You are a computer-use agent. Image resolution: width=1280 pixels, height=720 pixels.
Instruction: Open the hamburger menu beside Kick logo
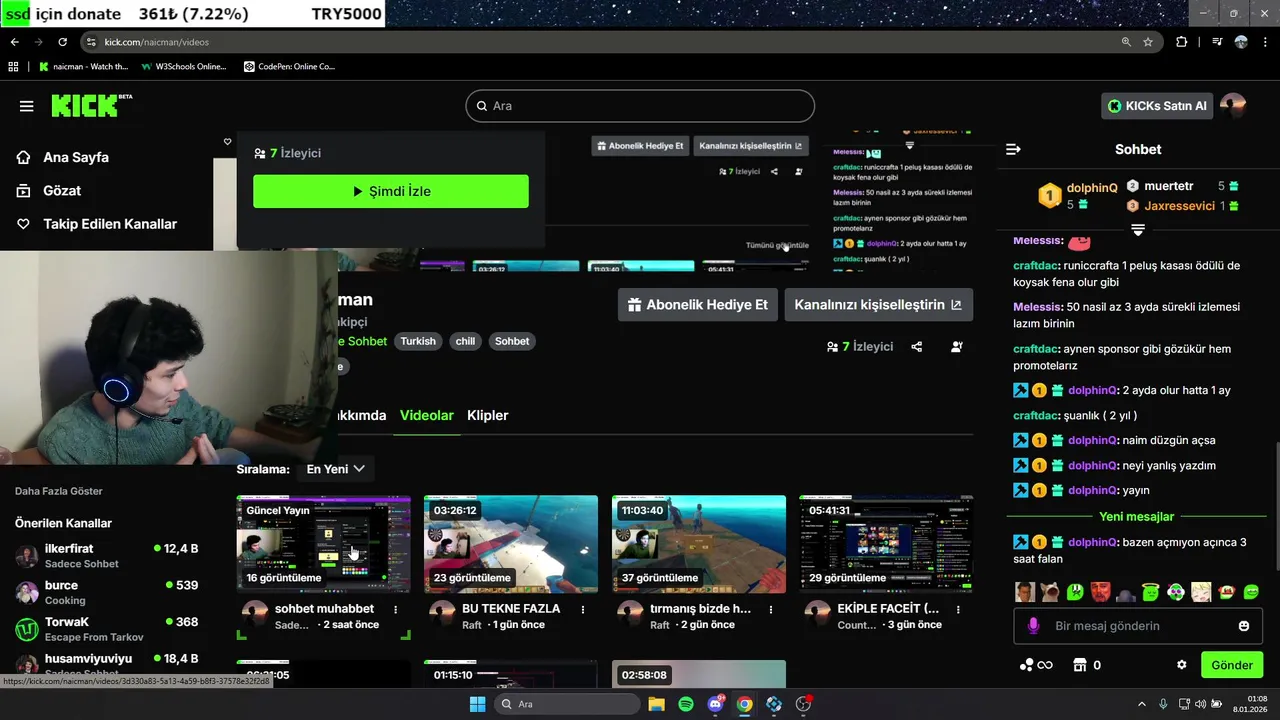pyautogui.click(x=26, y=106)
